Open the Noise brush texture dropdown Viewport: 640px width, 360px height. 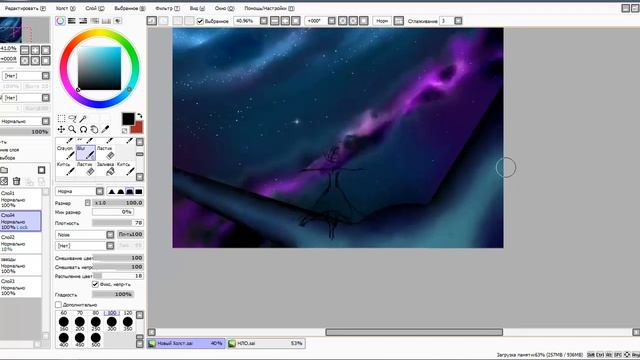(x=84, y=235)
